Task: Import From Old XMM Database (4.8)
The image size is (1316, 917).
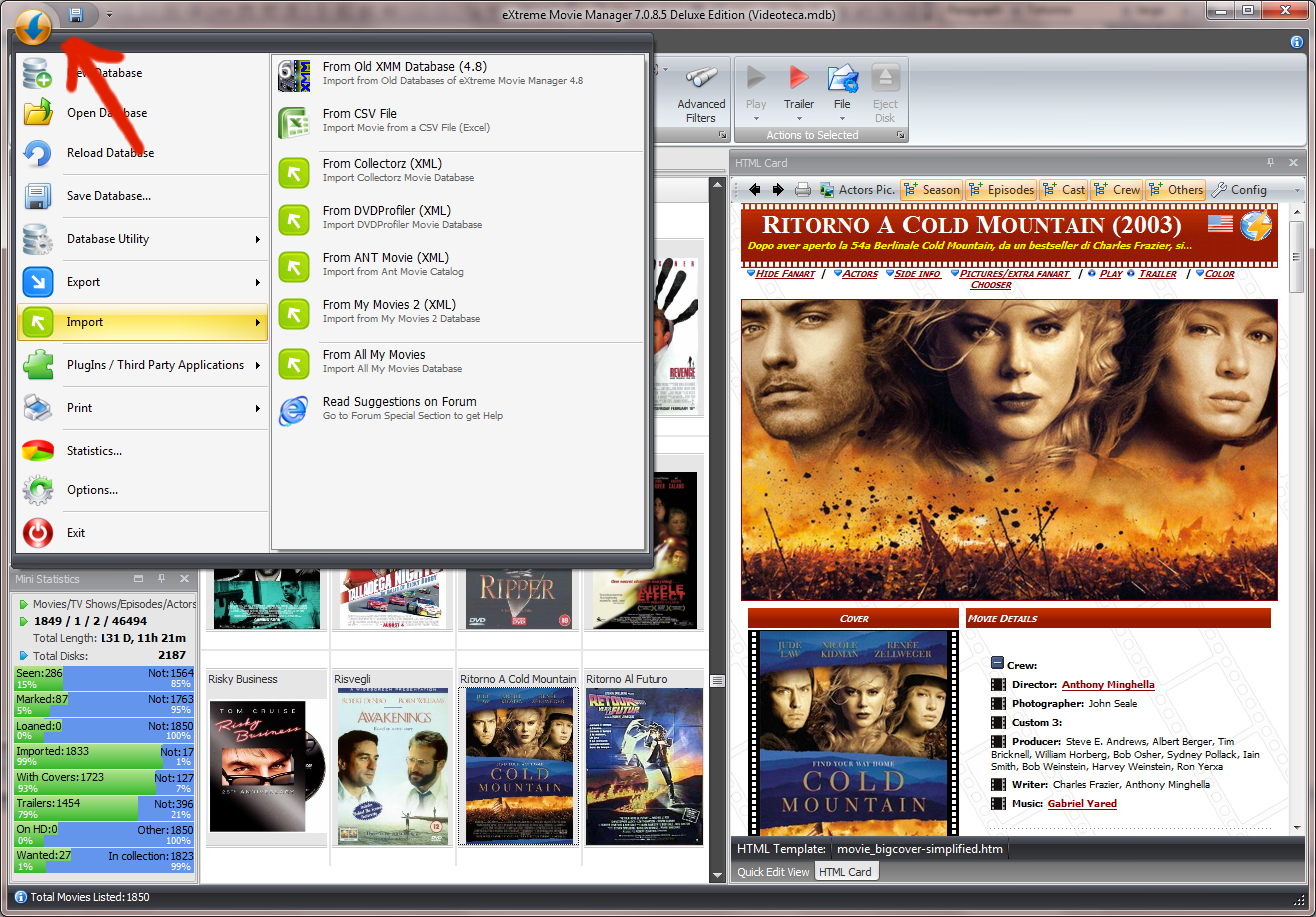Action: (458, 74)
